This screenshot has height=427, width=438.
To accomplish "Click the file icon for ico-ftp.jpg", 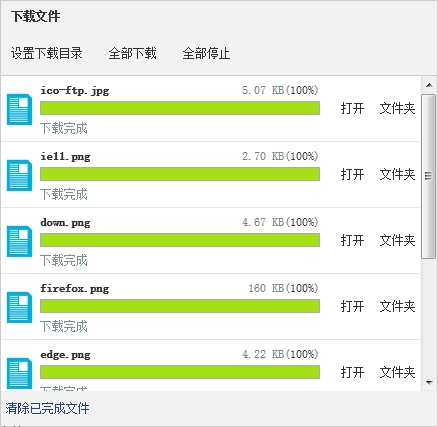I will tap(19, 109).
